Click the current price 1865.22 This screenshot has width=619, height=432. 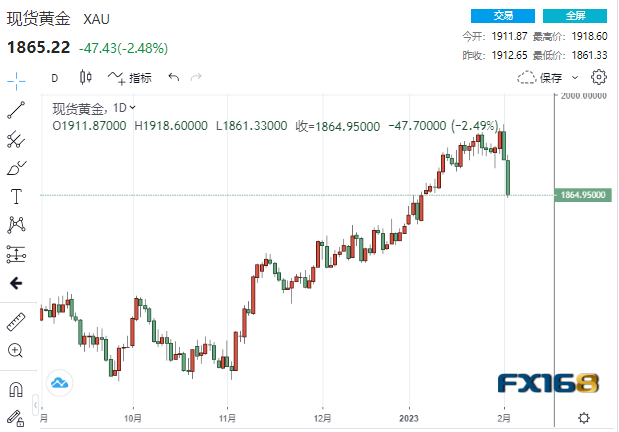click(x=38, y=48)
